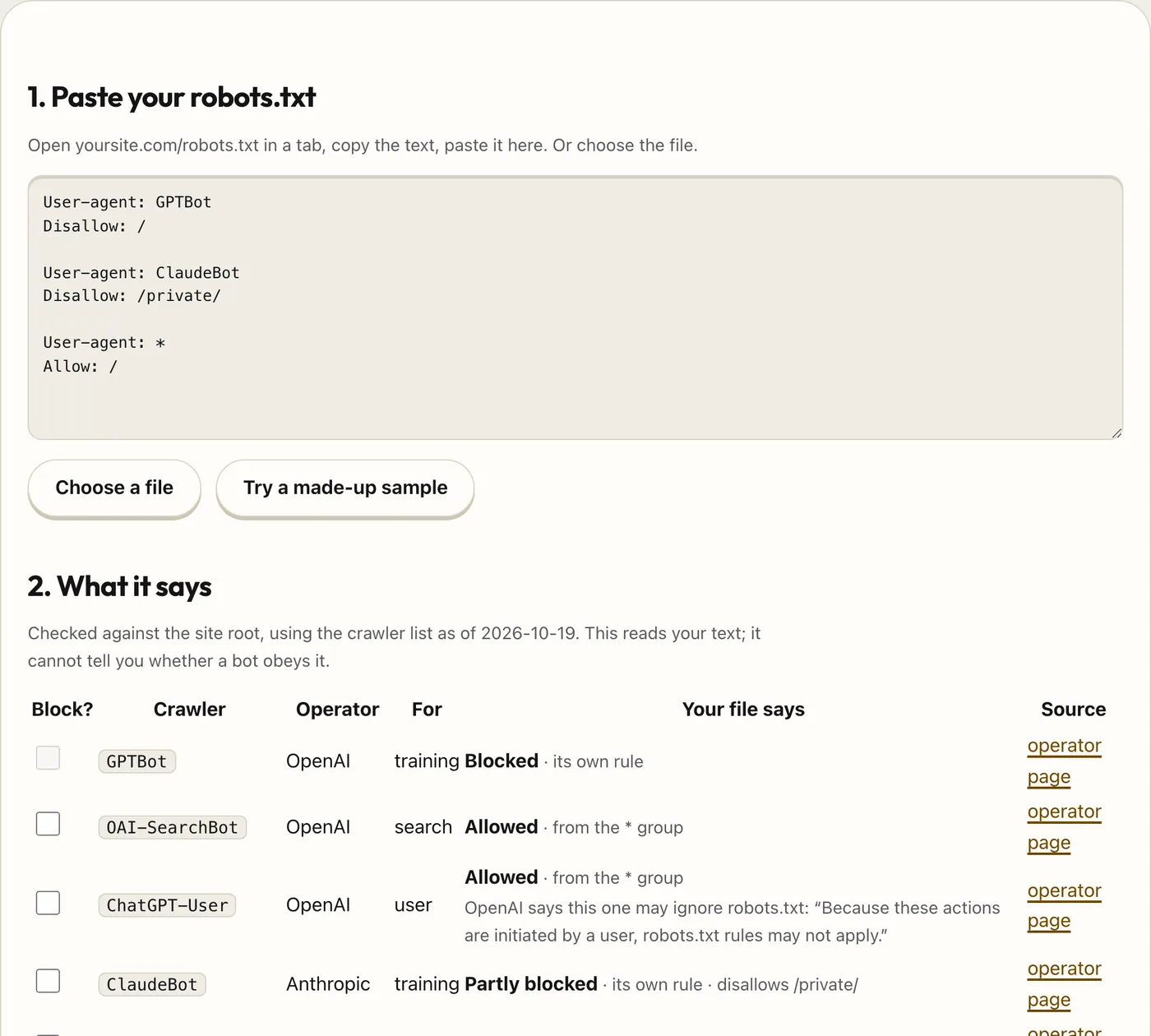Toggle the Block checkbox for GPTBot
The image size is (1151, 1036).
point(48,757)
